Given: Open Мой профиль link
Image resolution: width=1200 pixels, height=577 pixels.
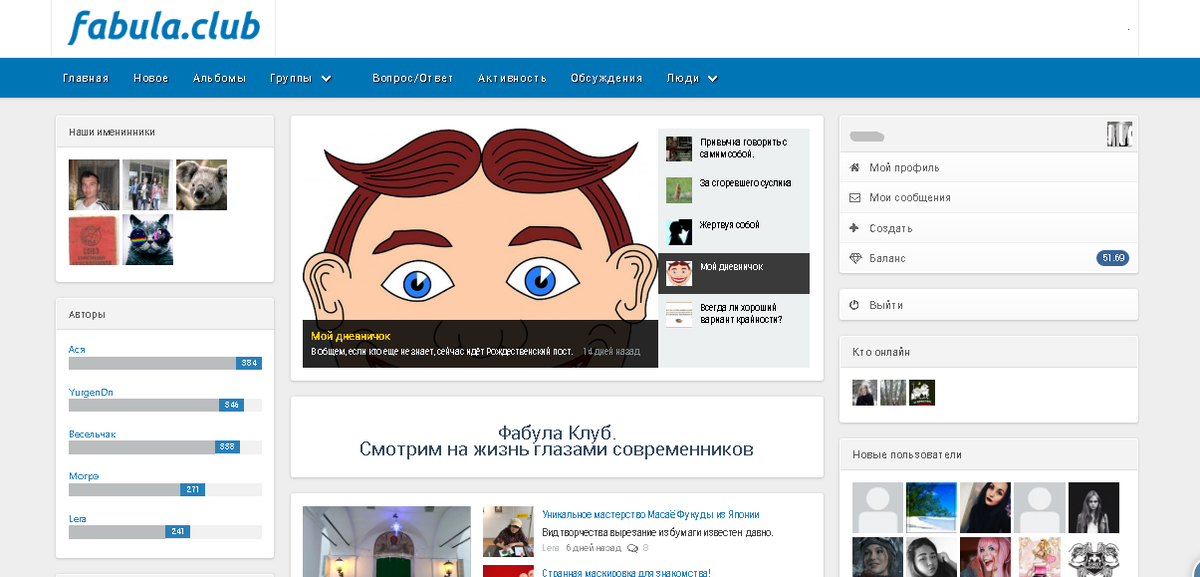Looking at the screenshot, I should tap(904, 168).
